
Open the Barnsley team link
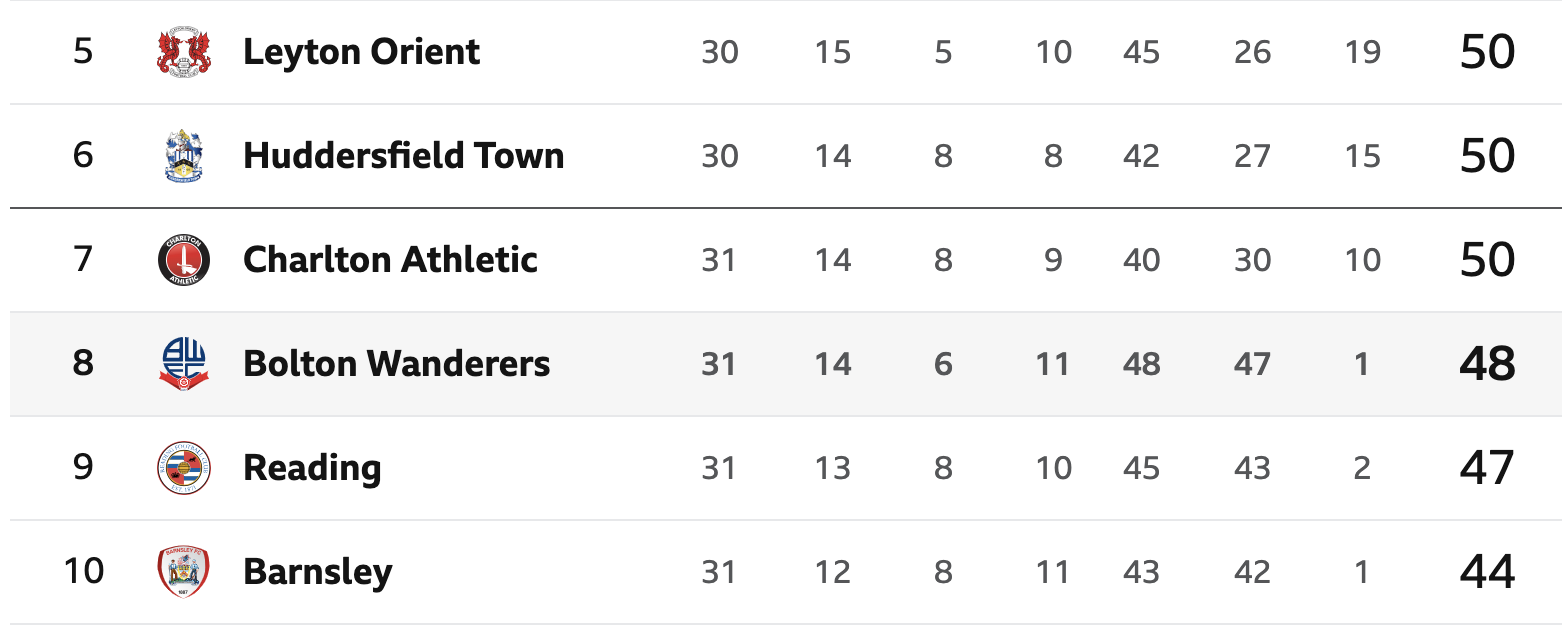click(318, 572)
